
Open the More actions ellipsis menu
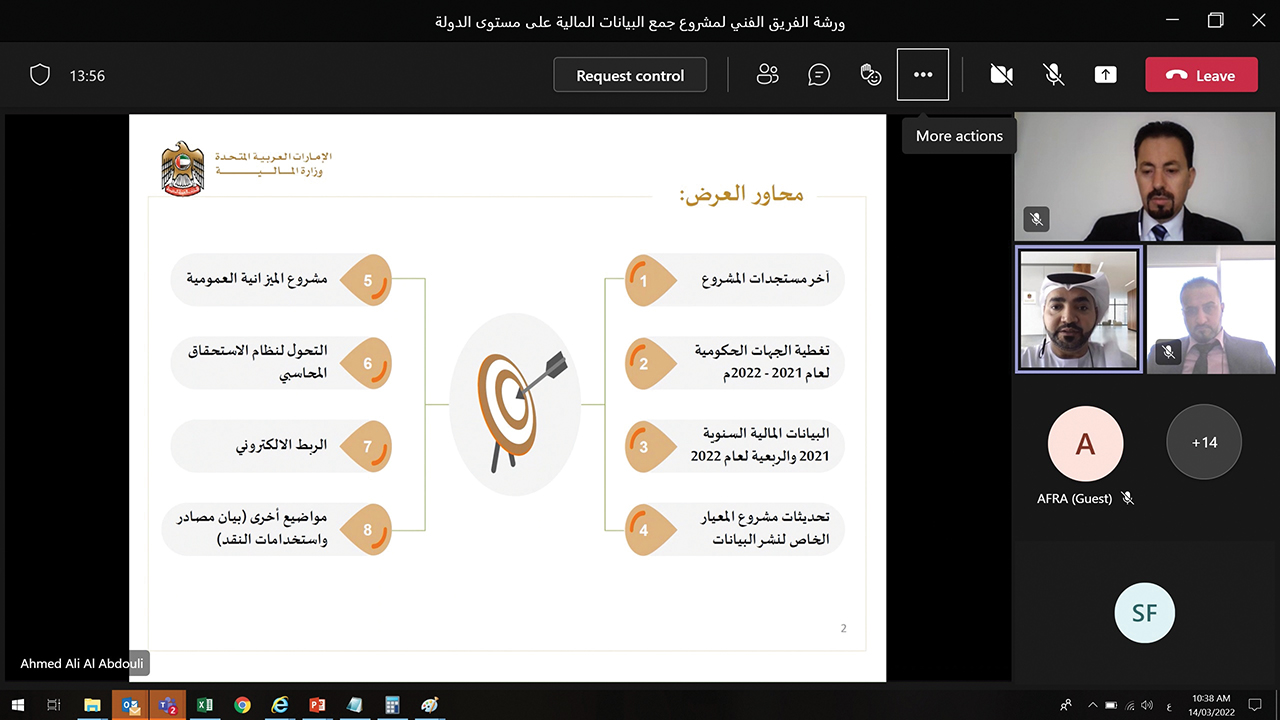tap(923, 75)
